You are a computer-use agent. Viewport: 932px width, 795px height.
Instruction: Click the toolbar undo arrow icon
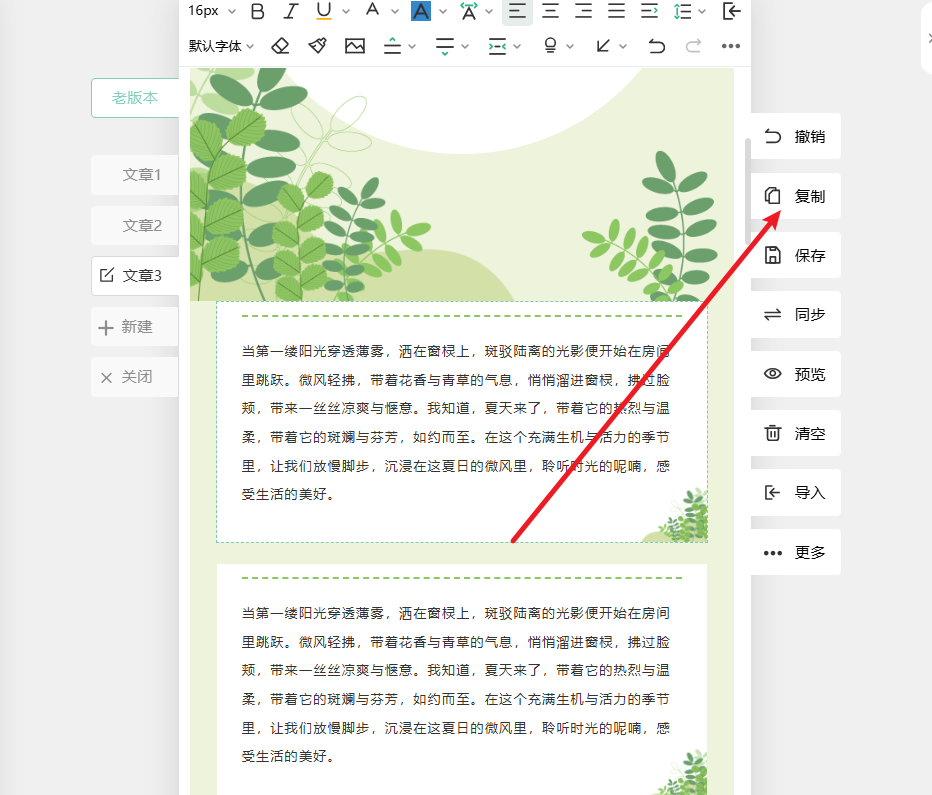tap(656, 46)
